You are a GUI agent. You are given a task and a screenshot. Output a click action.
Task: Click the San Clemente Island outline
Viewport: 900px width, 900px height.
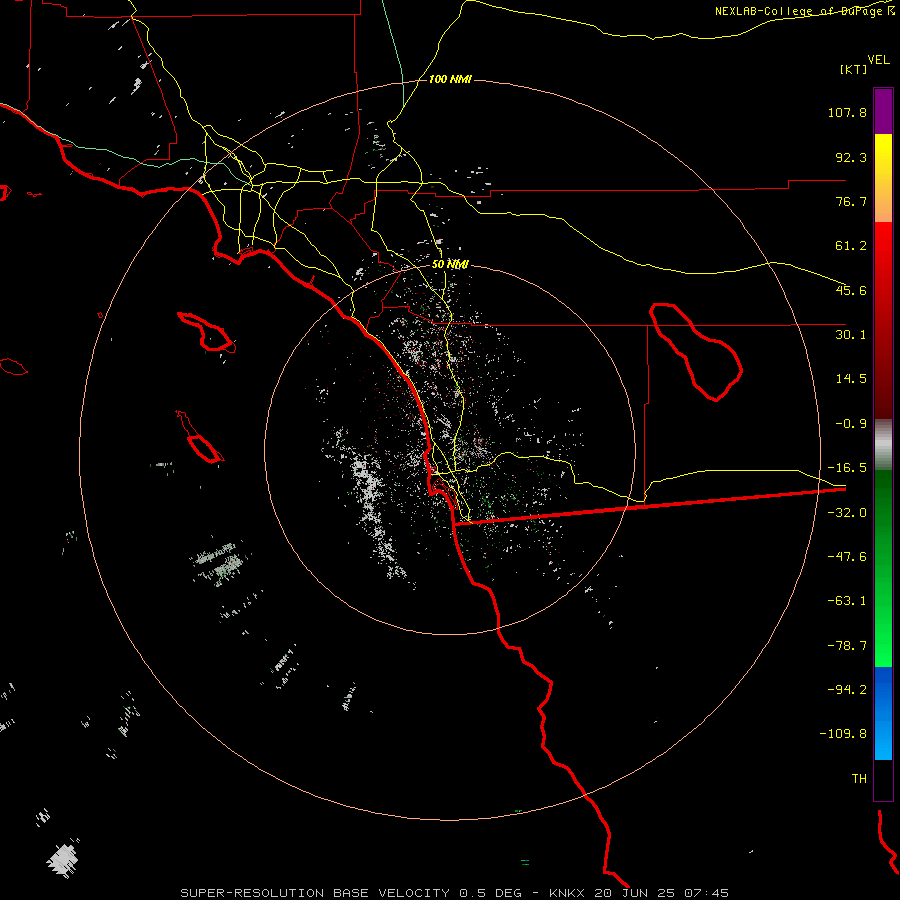[199, 438]
